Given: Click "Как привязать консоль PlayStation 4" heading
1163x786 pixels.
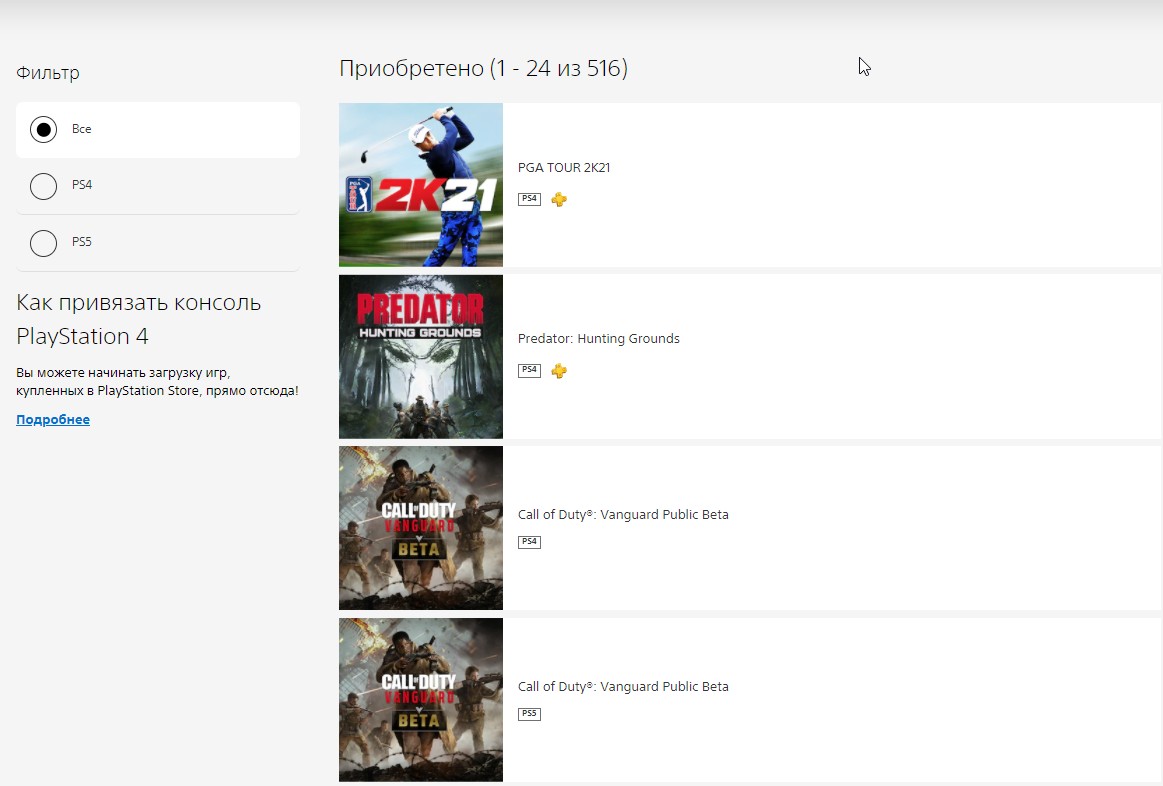Looking at the screenshot, I should point(139,320).
